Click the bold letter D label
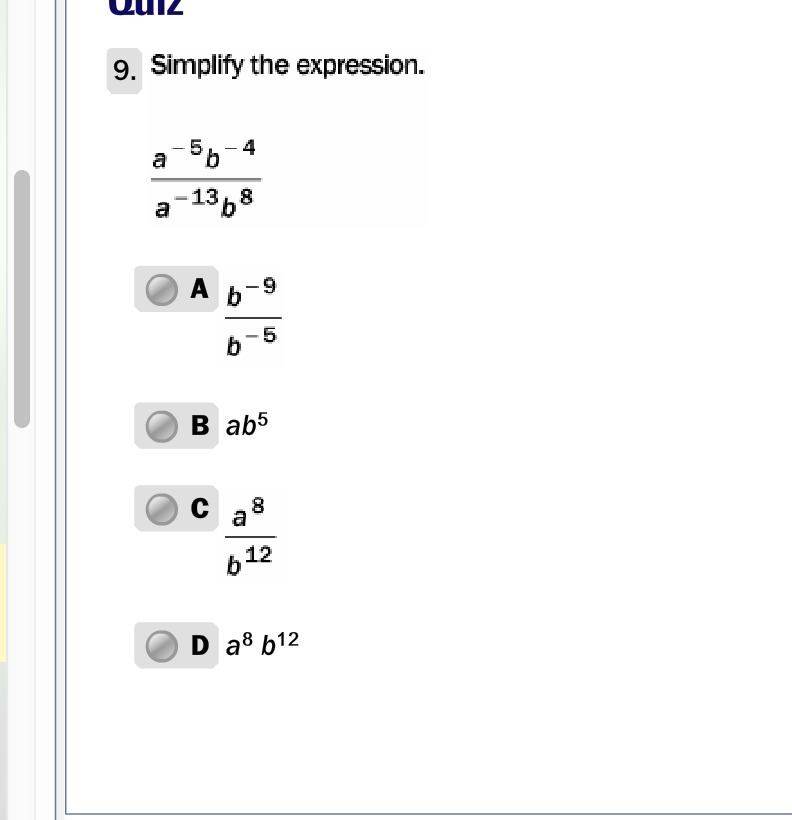Image resolution: width=792 pixels, height=820 pixels. click(200, 645)
